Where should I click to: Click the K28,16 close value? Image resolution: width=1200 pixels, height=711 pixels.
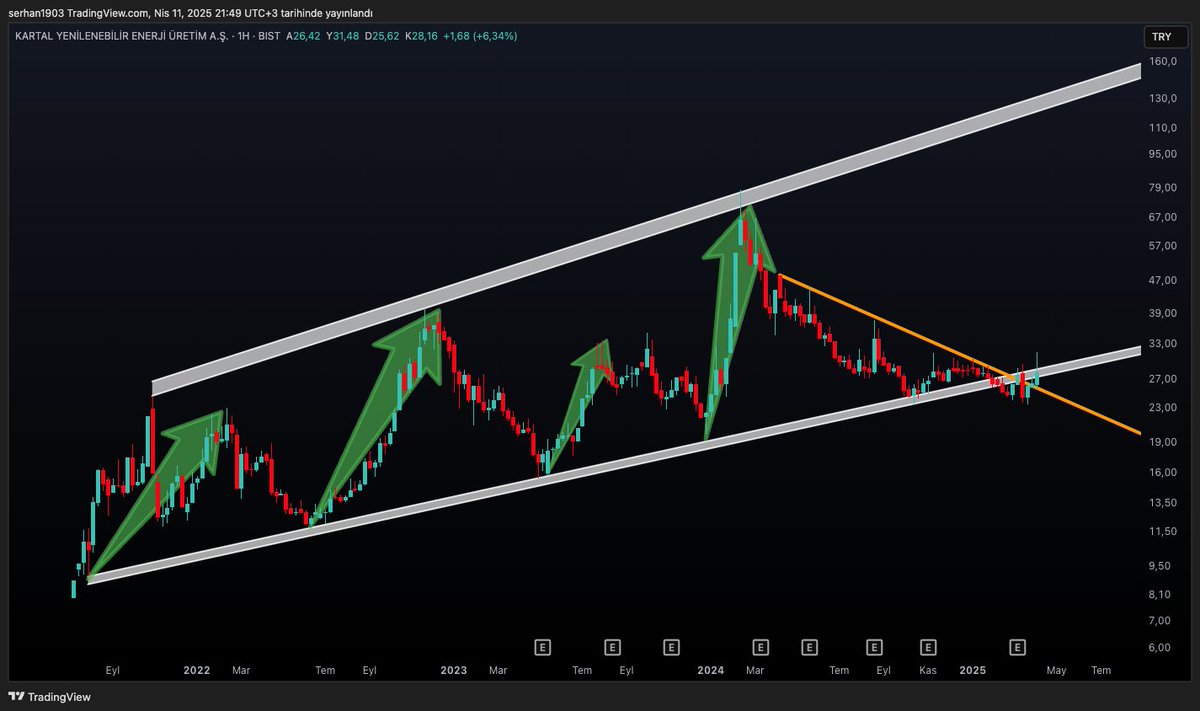[422, 36]
